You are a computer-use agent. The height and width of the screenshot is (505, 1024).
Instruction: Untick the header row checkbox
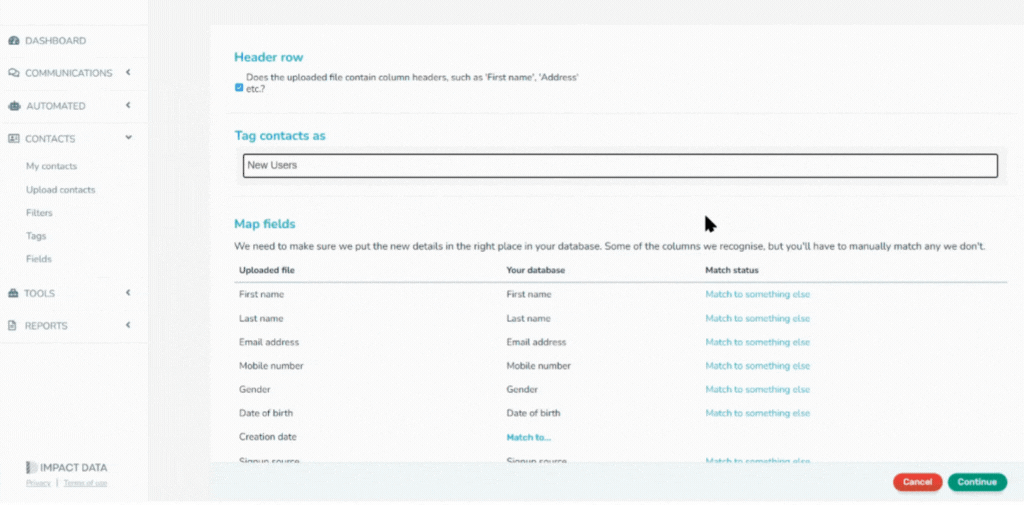239,88
